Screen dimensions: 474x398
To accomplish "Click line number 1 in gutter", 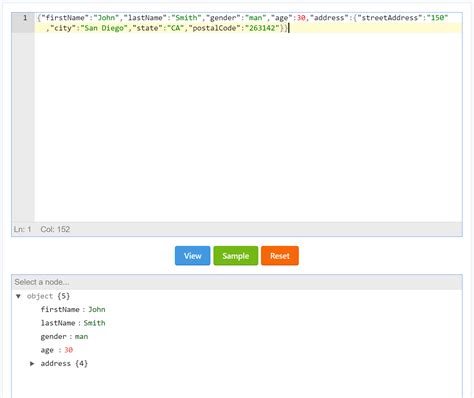I will 25,18.
